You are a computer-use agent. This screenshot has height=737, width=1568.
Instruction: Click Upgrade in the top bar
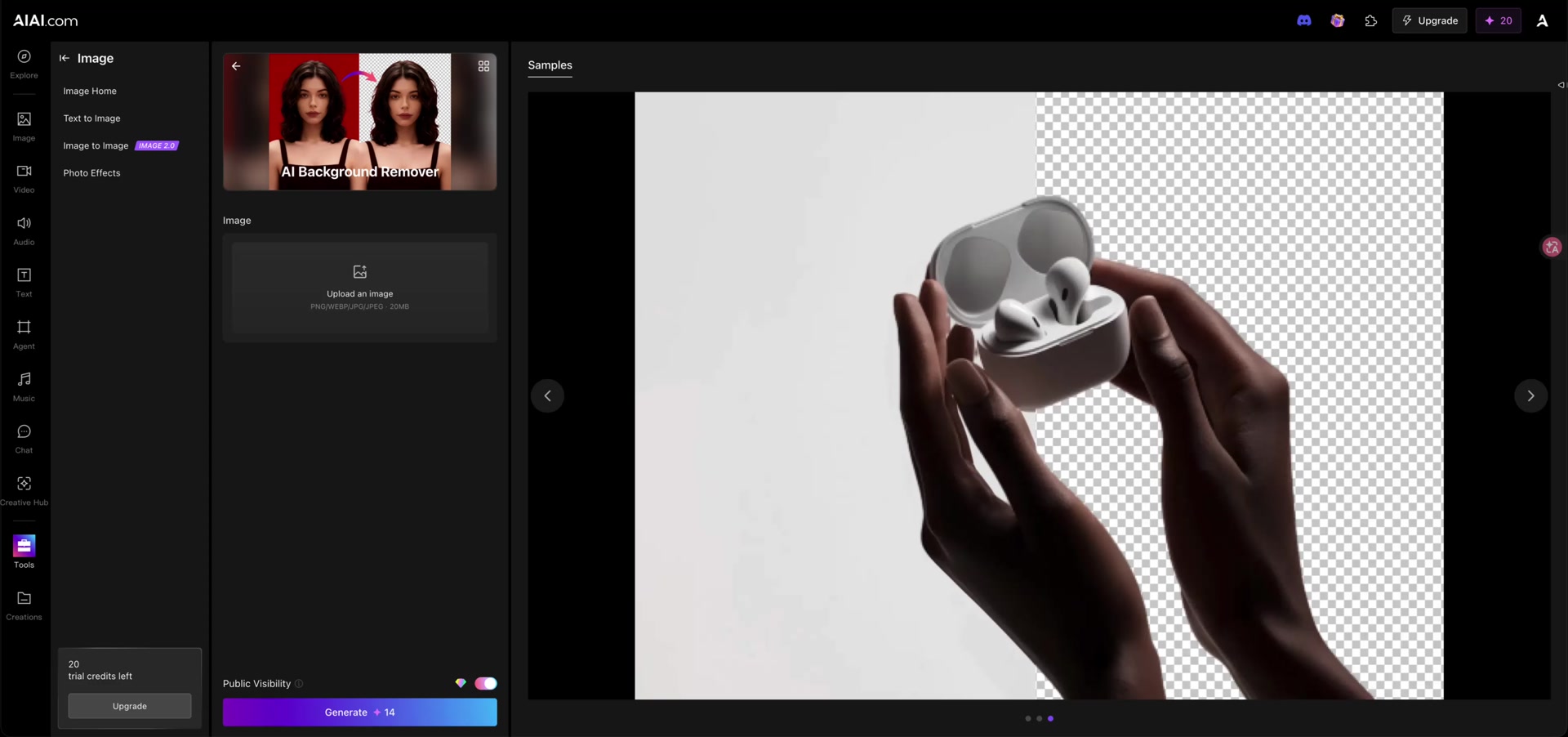[x=1429, y=20]
